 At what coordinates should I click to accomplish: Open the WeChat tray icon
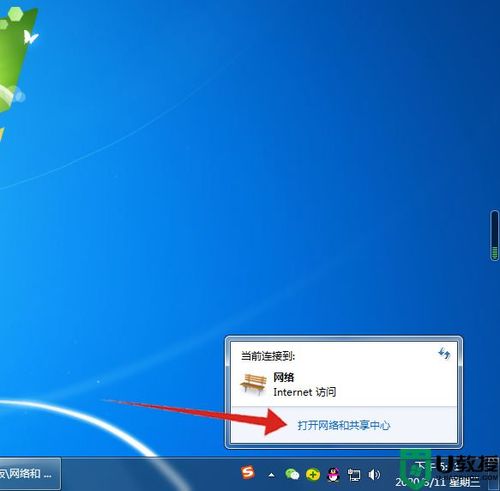(292, 474)
